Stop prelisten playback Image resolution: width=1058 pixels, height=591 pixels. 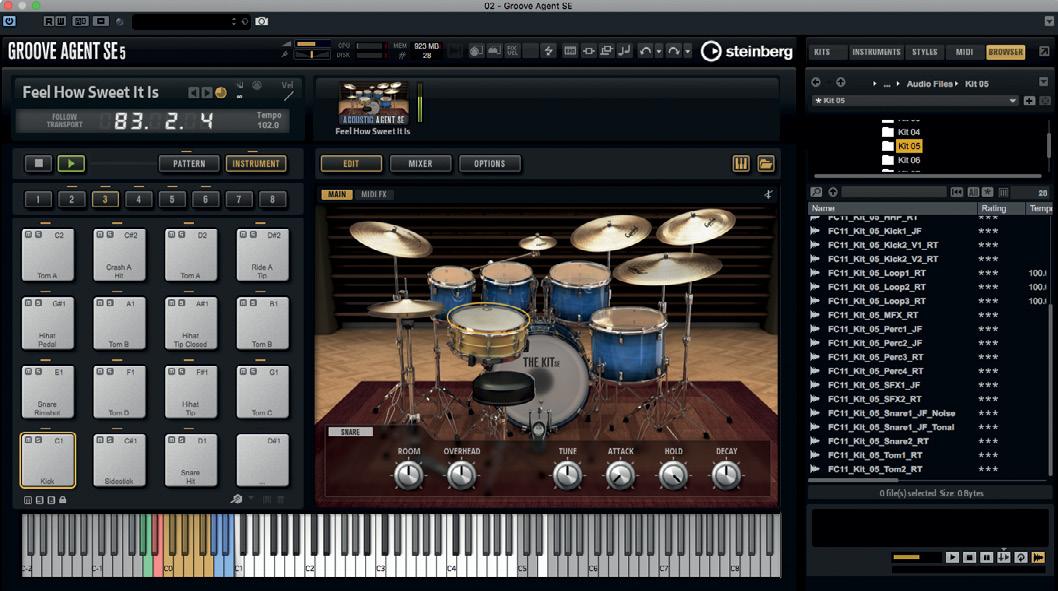coord(970,557)
